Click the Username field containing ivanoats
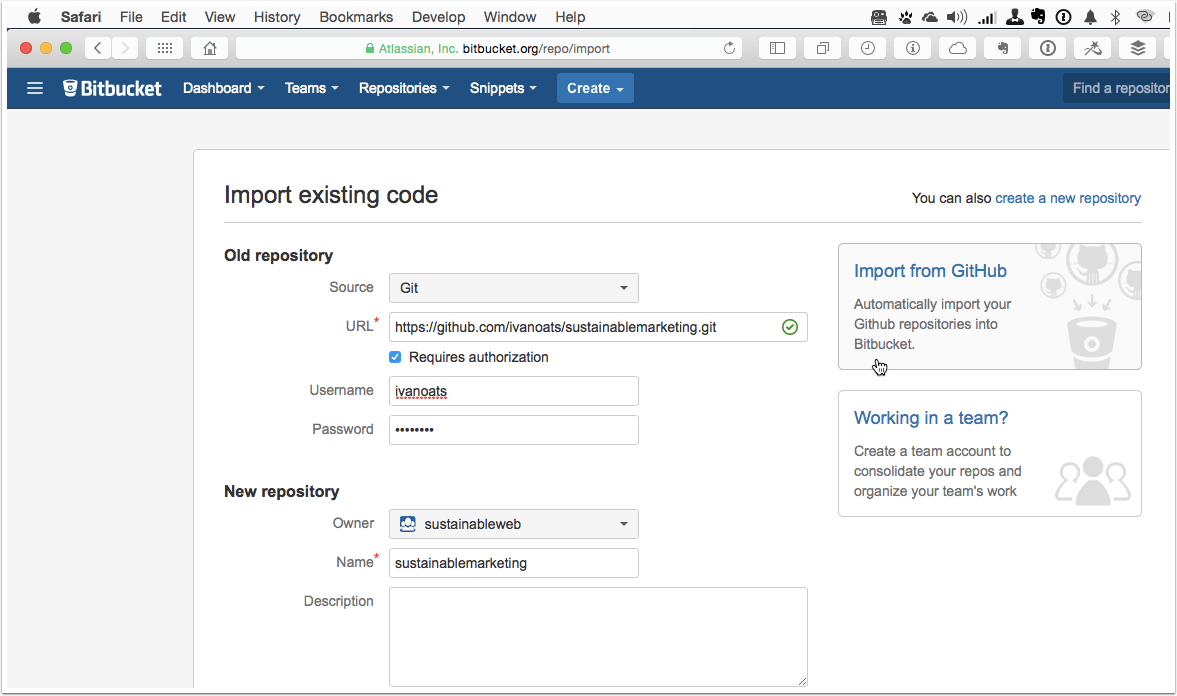 coord(513,391)
